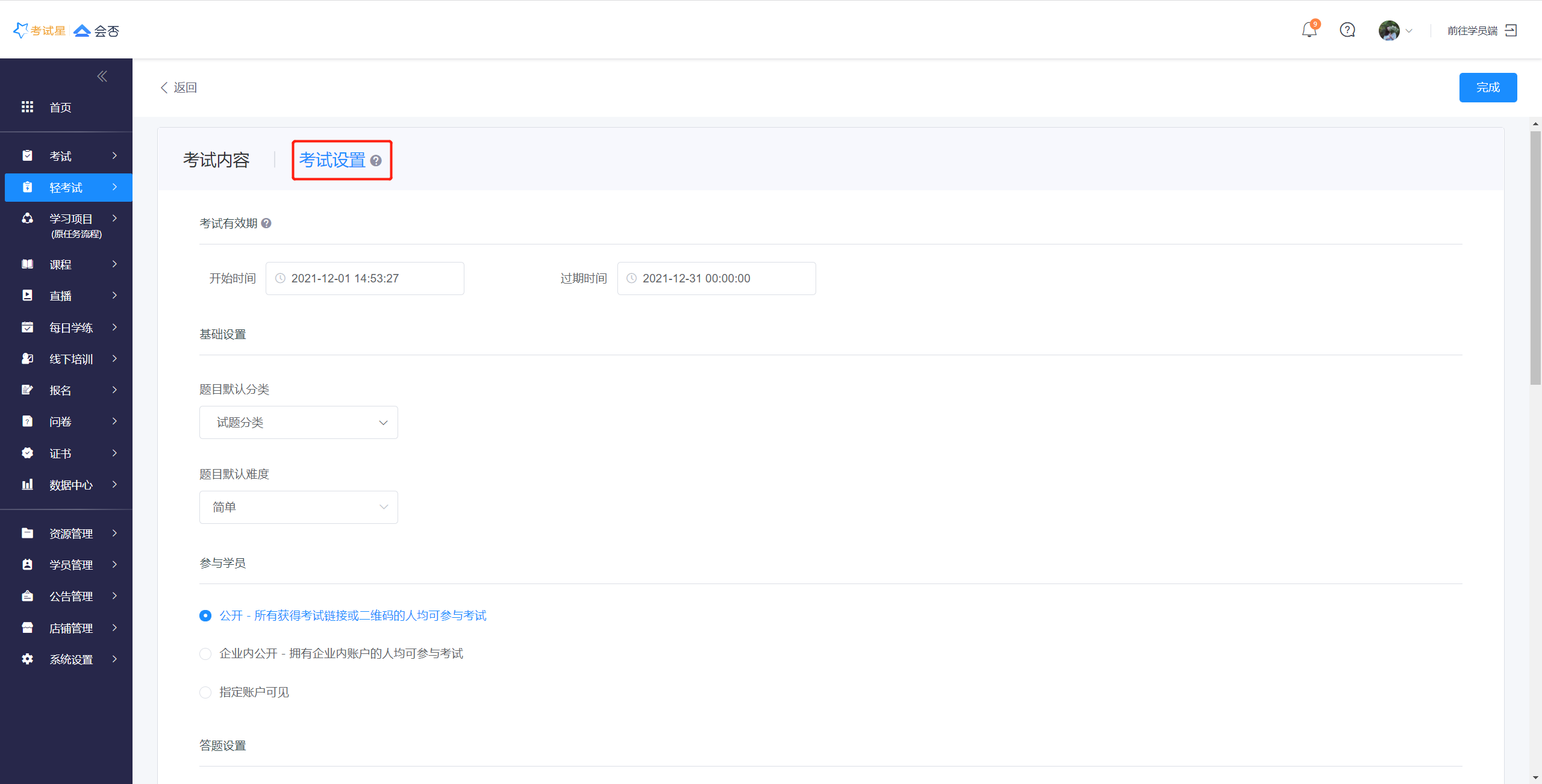
Task: Click the 系统设置 gear icon
Action: (x=28, y=659)
